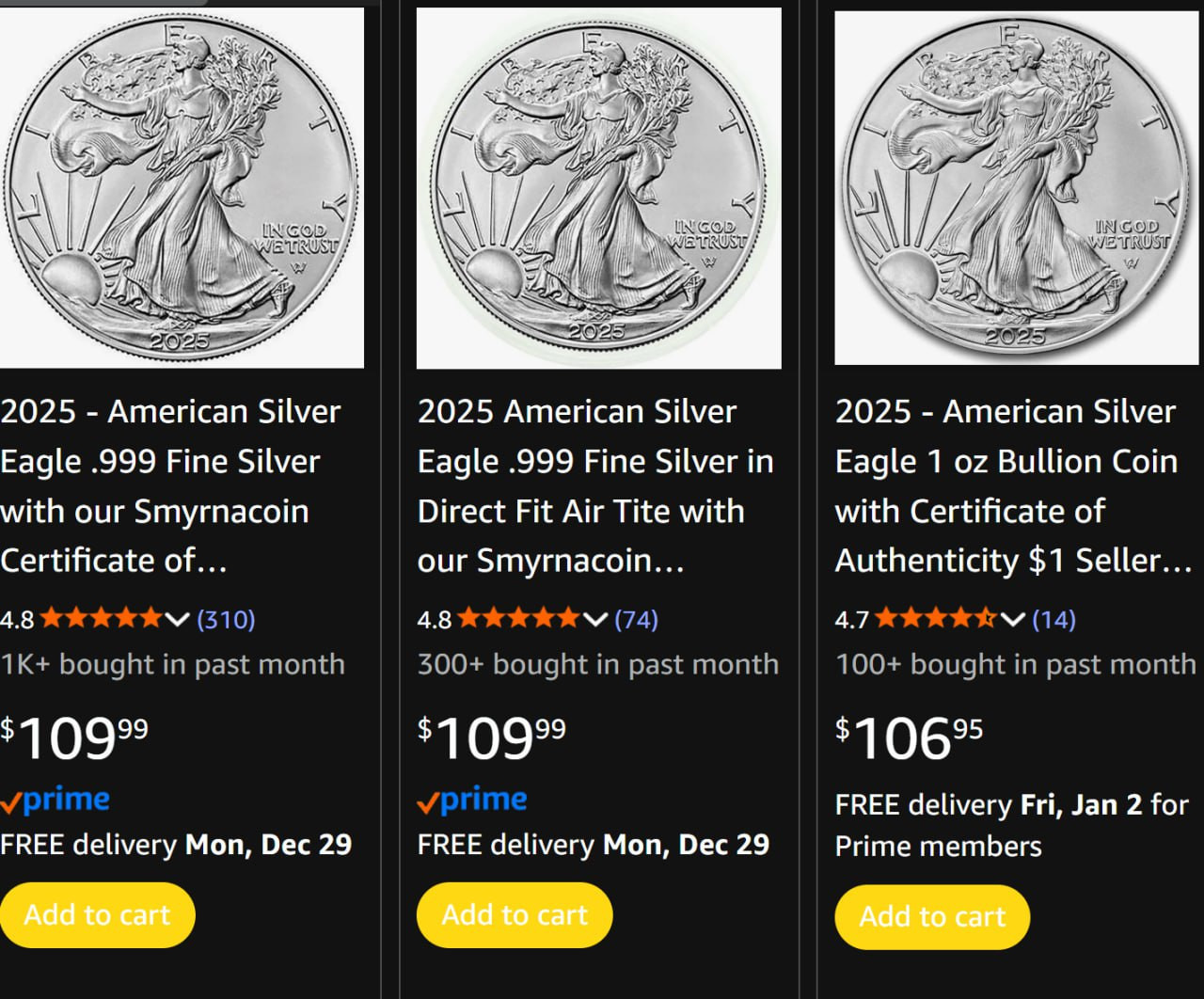
Task: Open title link for Smyrnacoin Certificate listing
Action: pyautogui.click(x=169, y=485)
